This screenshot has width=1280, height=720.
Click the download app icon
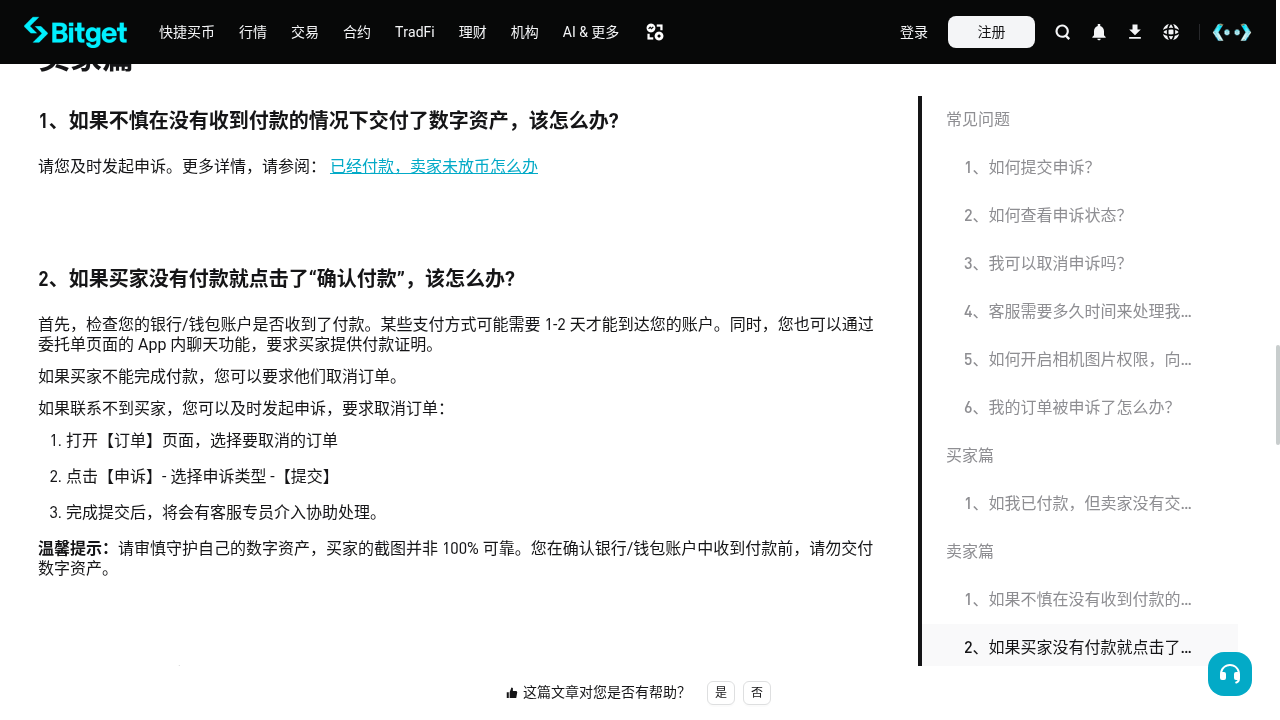tap(1135, 32)
